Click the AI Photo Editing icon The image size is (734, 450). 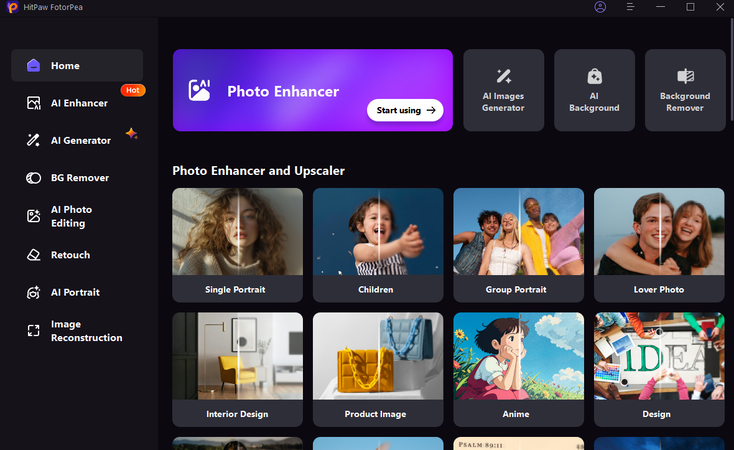click(x=34, y=216)
